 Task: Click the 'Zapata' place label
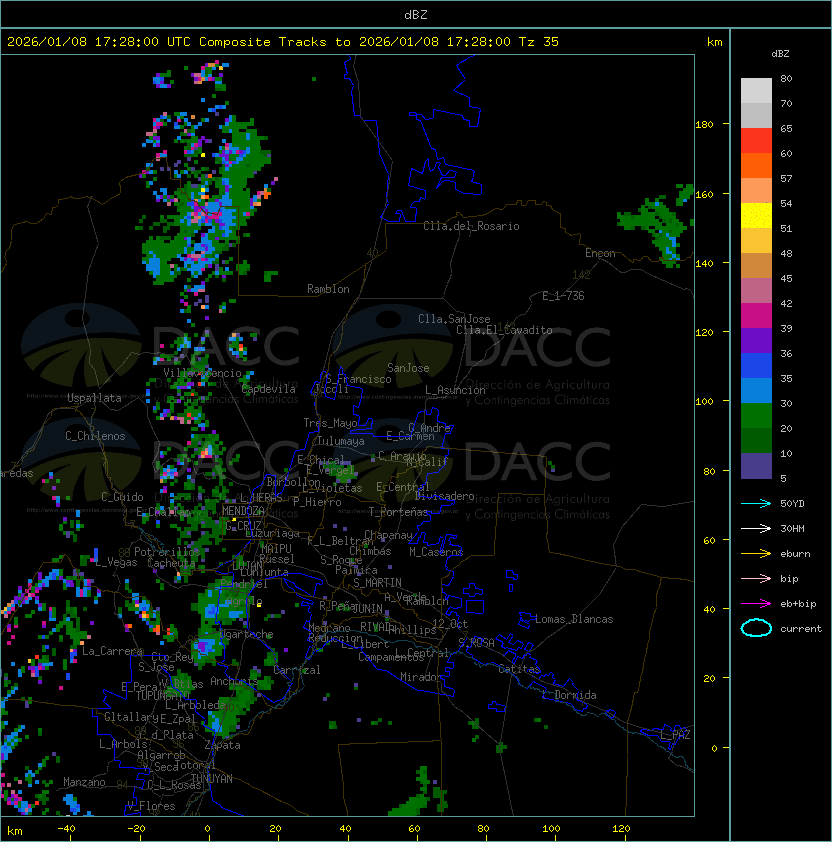pos(222,745)
